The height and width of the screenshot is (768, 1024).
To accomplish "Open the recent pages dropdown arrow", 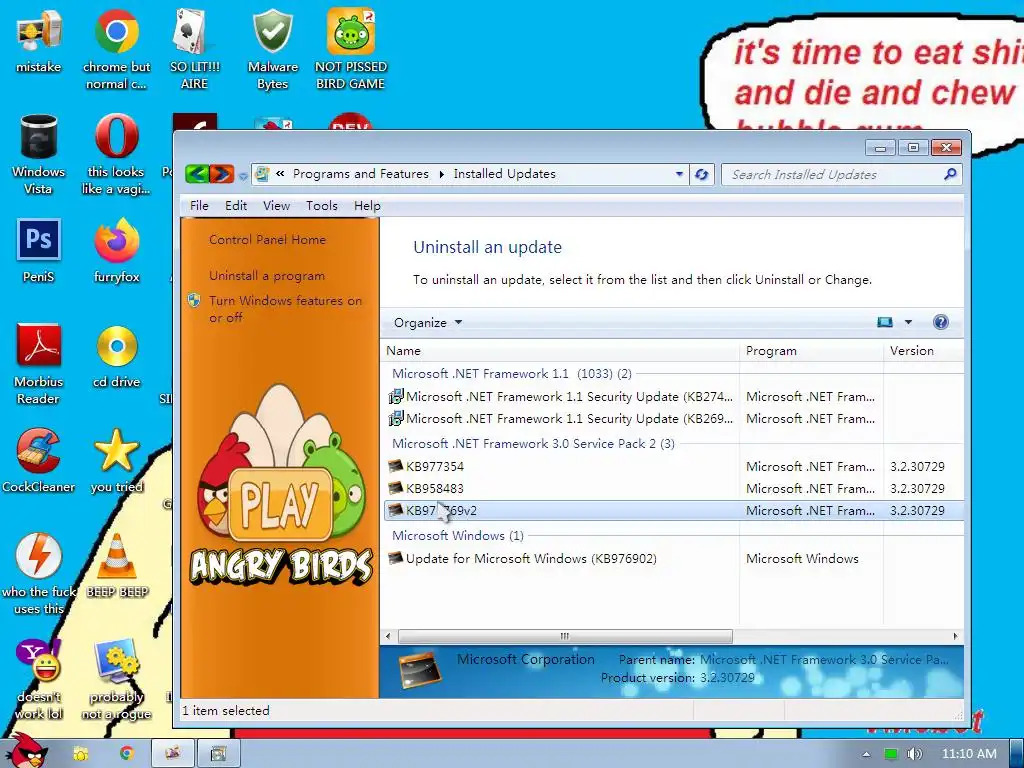I will point(243,176).
